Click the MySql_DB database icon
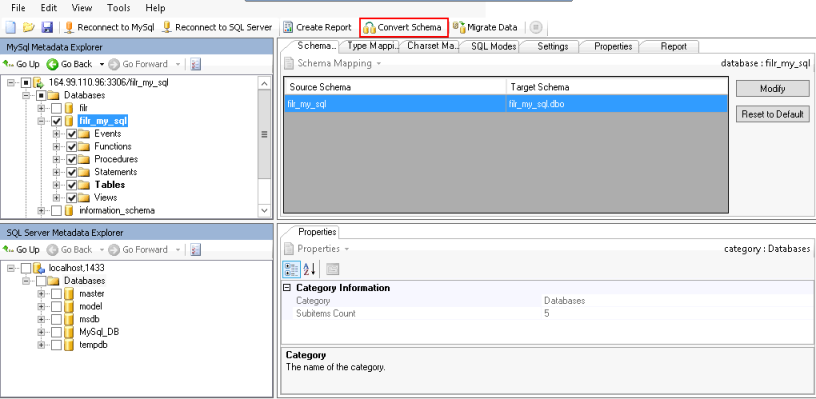 point(69,332)
